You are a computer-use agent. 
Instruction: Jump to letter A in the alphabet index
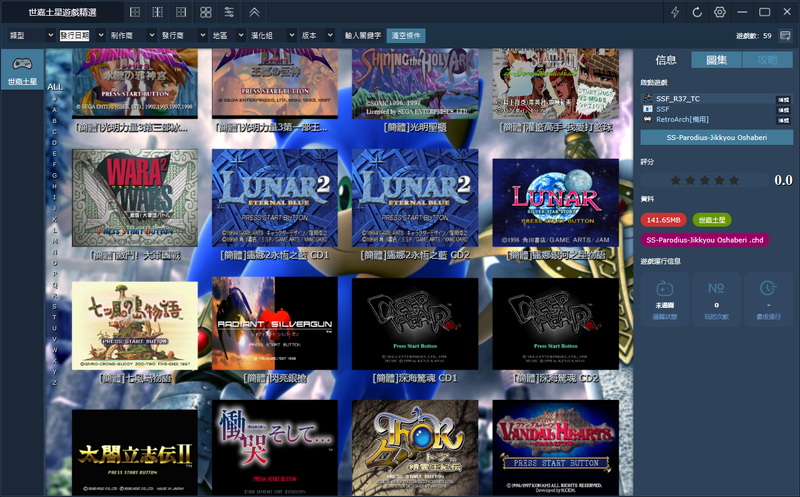55,110
